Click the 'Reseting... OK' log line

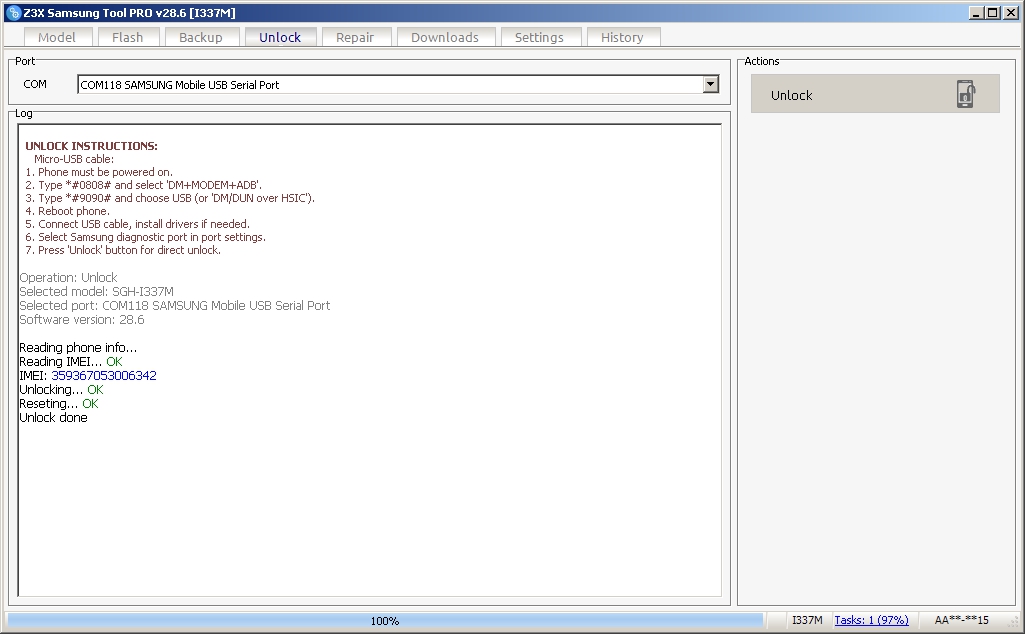tap(59, 404)
